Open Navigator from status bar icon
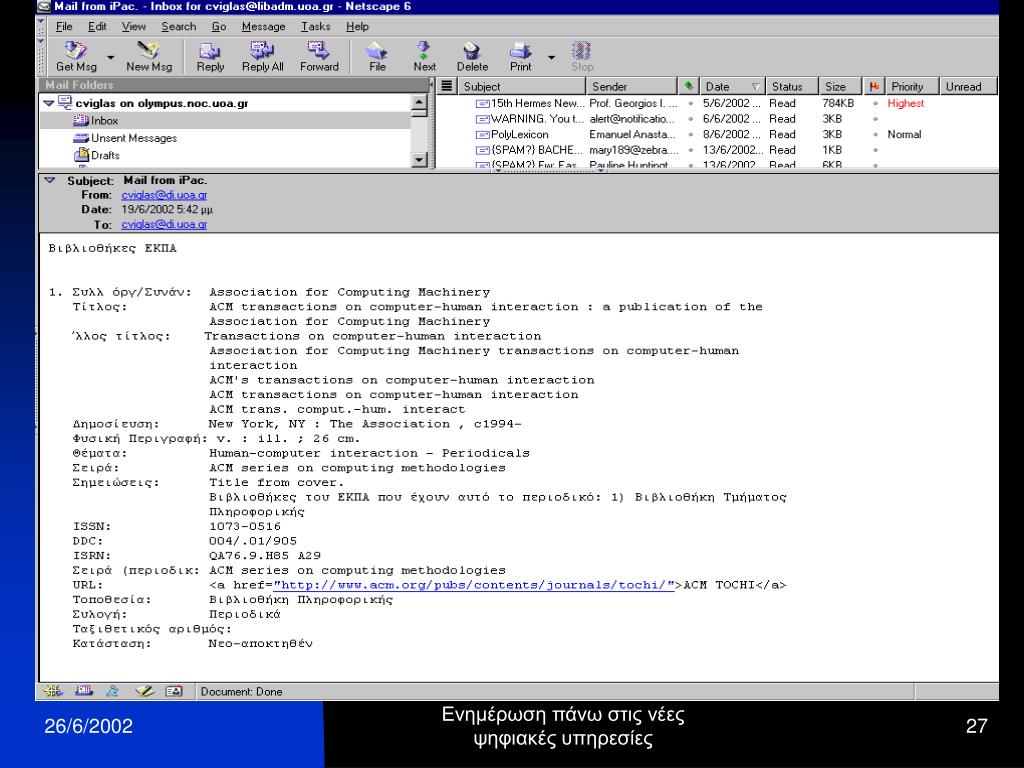Viewport: 1024px width, 768px height. tap(54, 691)
